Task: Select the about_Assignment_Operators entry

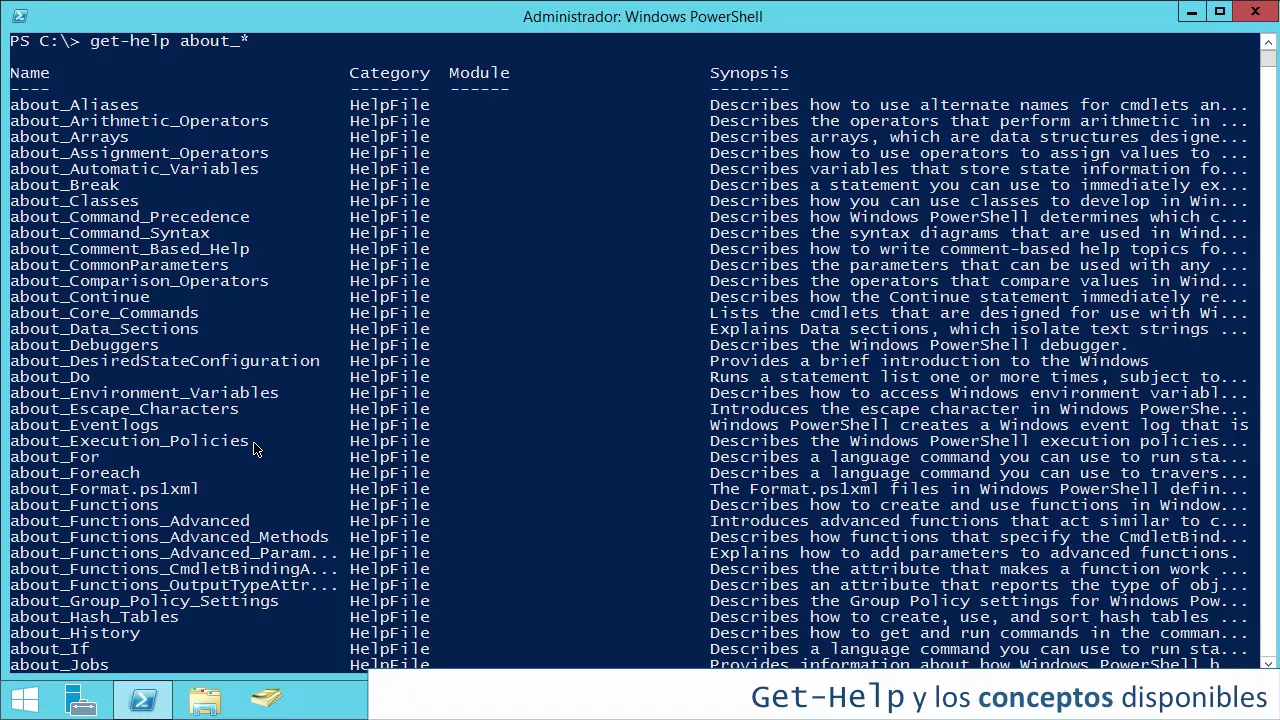Action: tap(139, 153)
